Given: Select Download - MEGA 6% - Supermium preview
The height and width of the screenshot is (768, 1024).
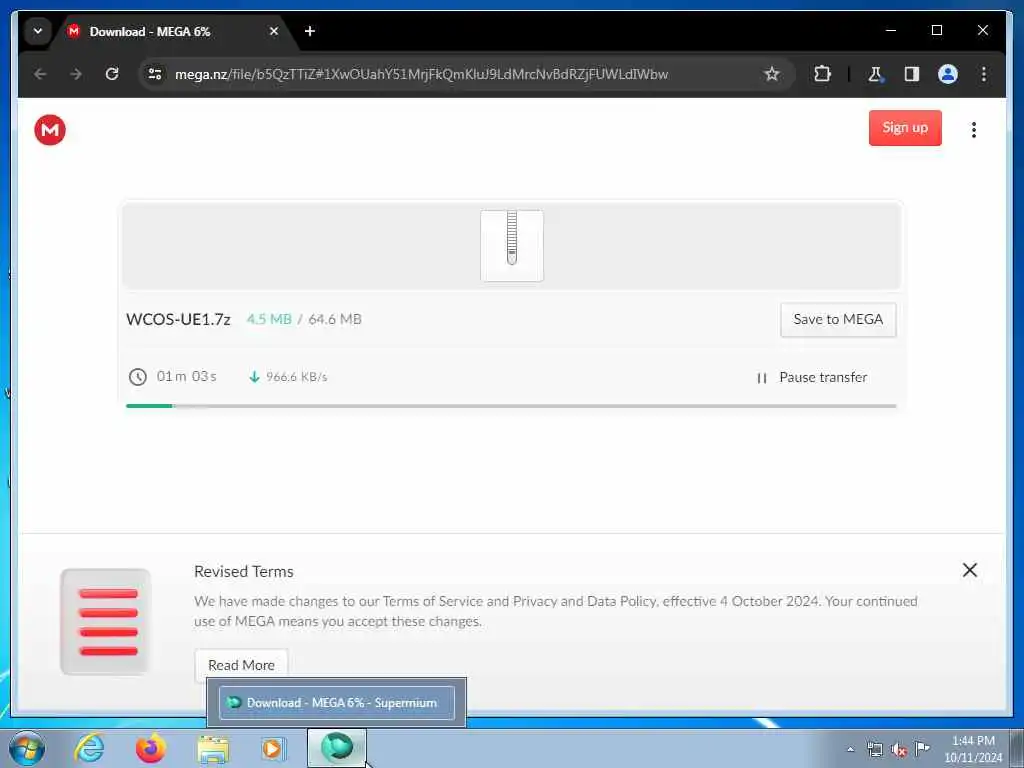Looking at the screenshot, I should 336,703.
